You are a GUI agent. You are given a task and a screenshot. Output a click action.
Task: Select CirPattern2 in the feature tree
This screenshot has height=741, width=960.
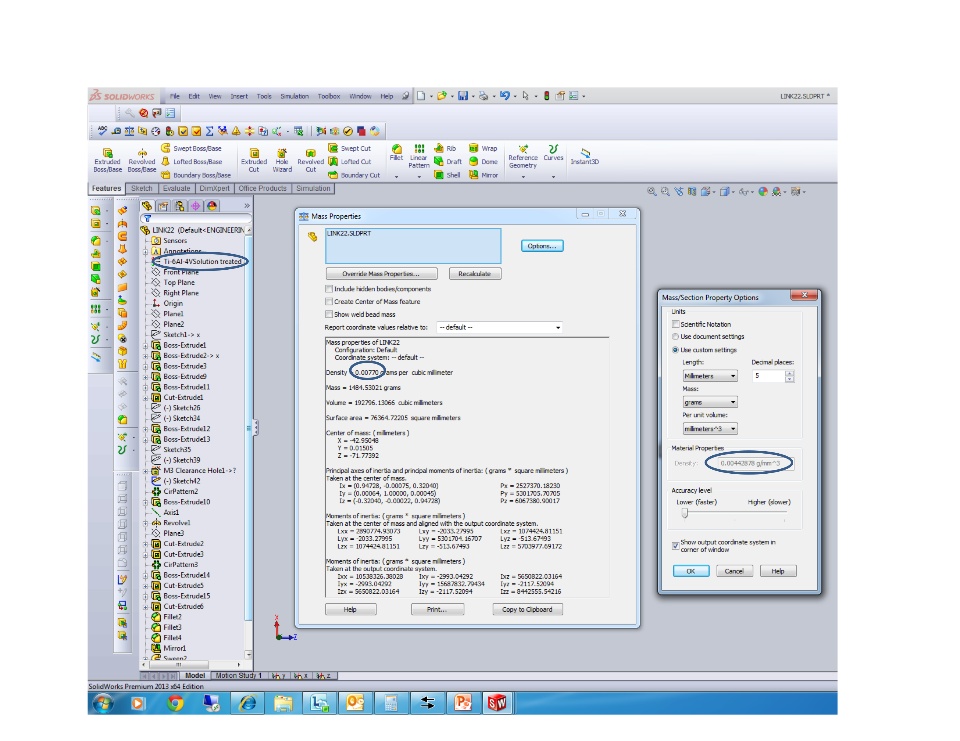(x=174, y=491)
